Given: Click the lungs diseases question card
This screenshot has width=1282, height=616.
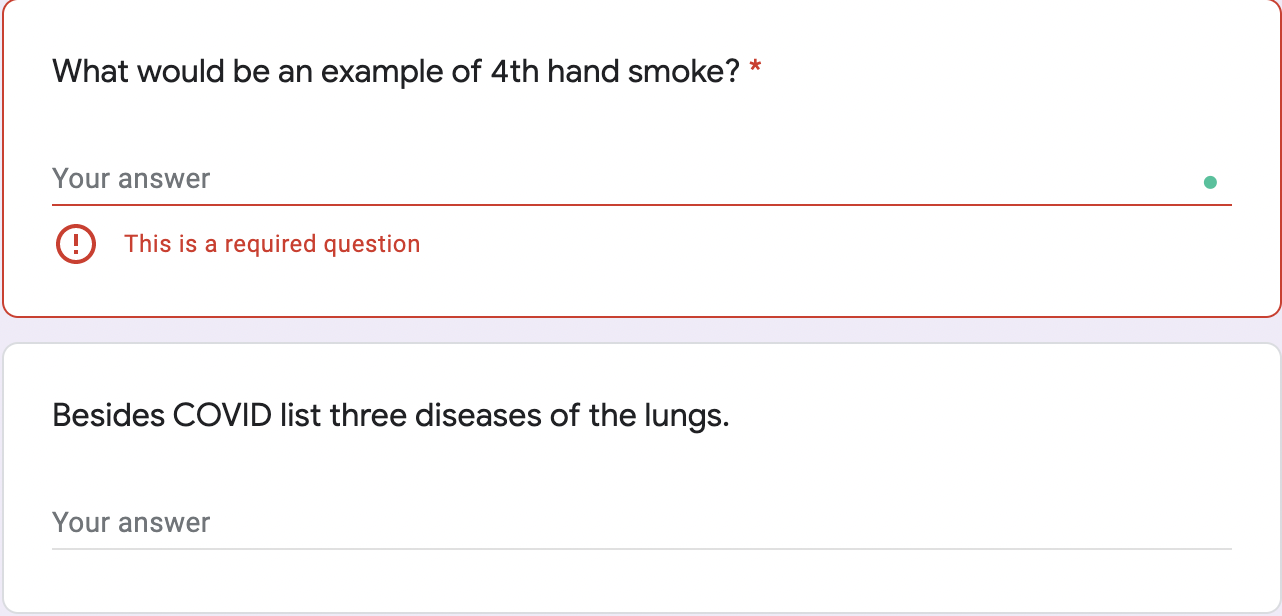Looking at the screenshot, I should coord(641,460).
